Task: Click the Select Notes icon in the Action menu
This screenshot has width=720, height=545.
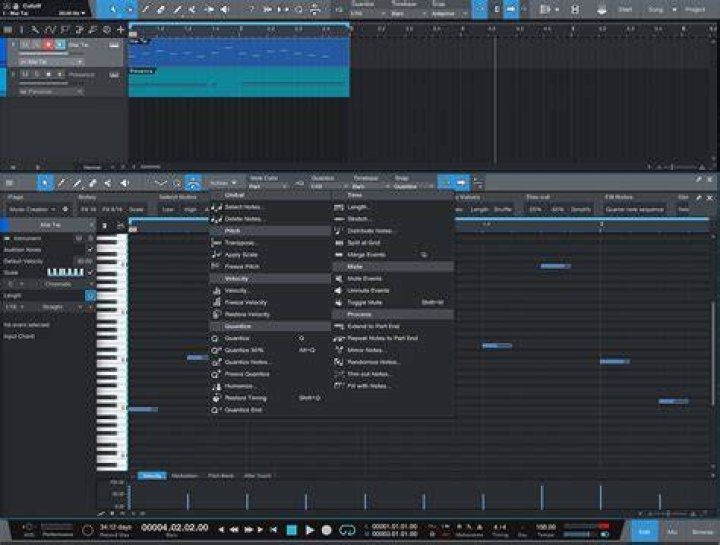Action: tap(216, 207)
